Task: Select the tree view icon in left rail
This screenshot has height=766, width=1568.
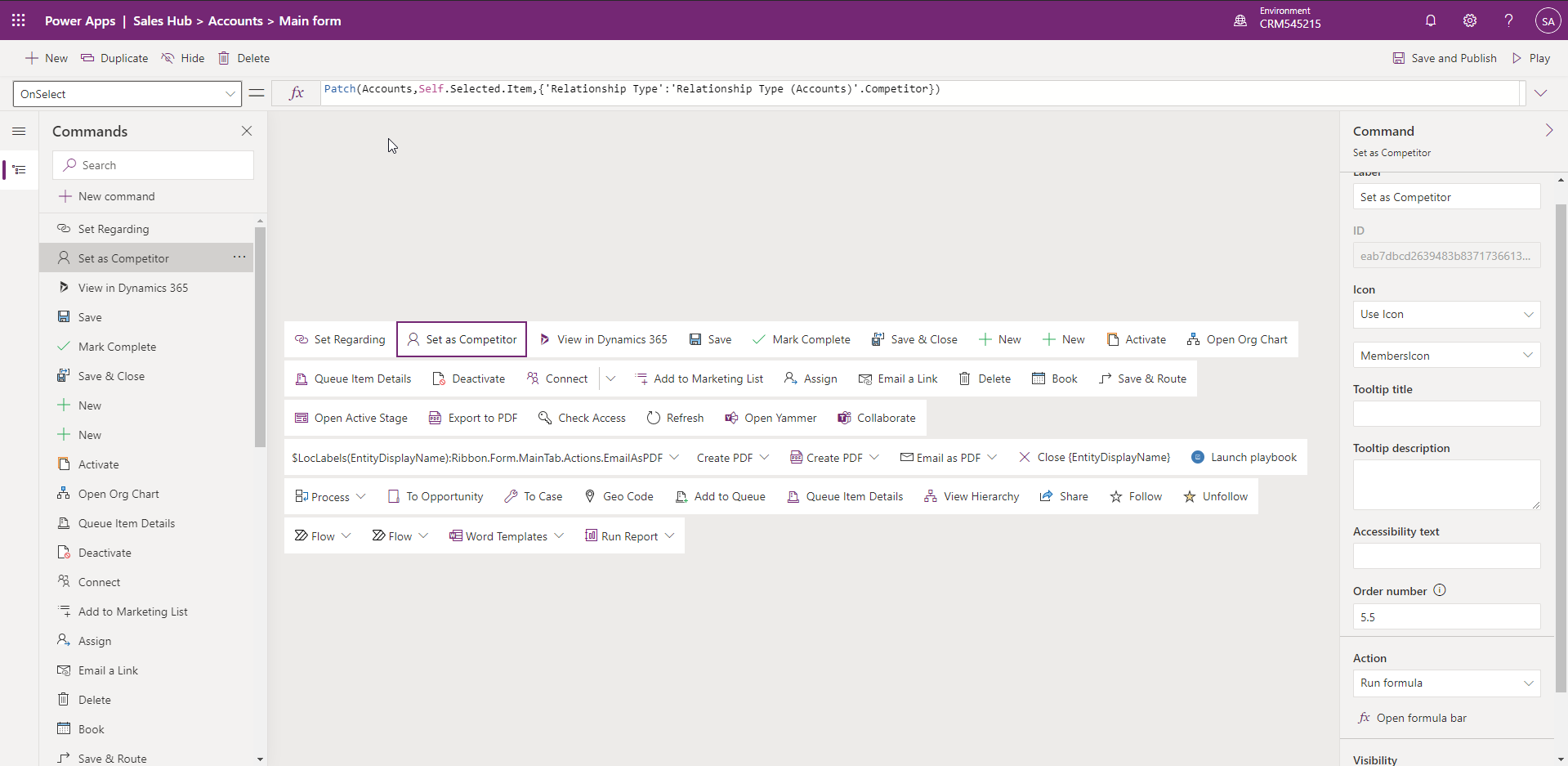Action: tap(19, 170)
